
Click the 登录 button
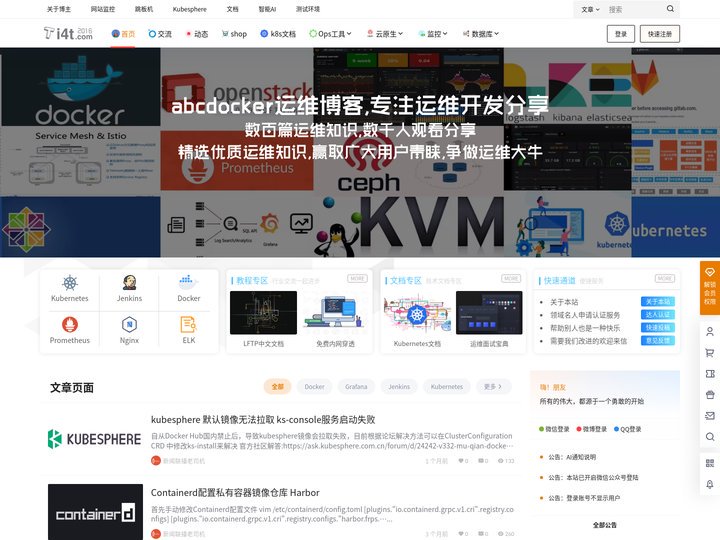coord(621,34)
